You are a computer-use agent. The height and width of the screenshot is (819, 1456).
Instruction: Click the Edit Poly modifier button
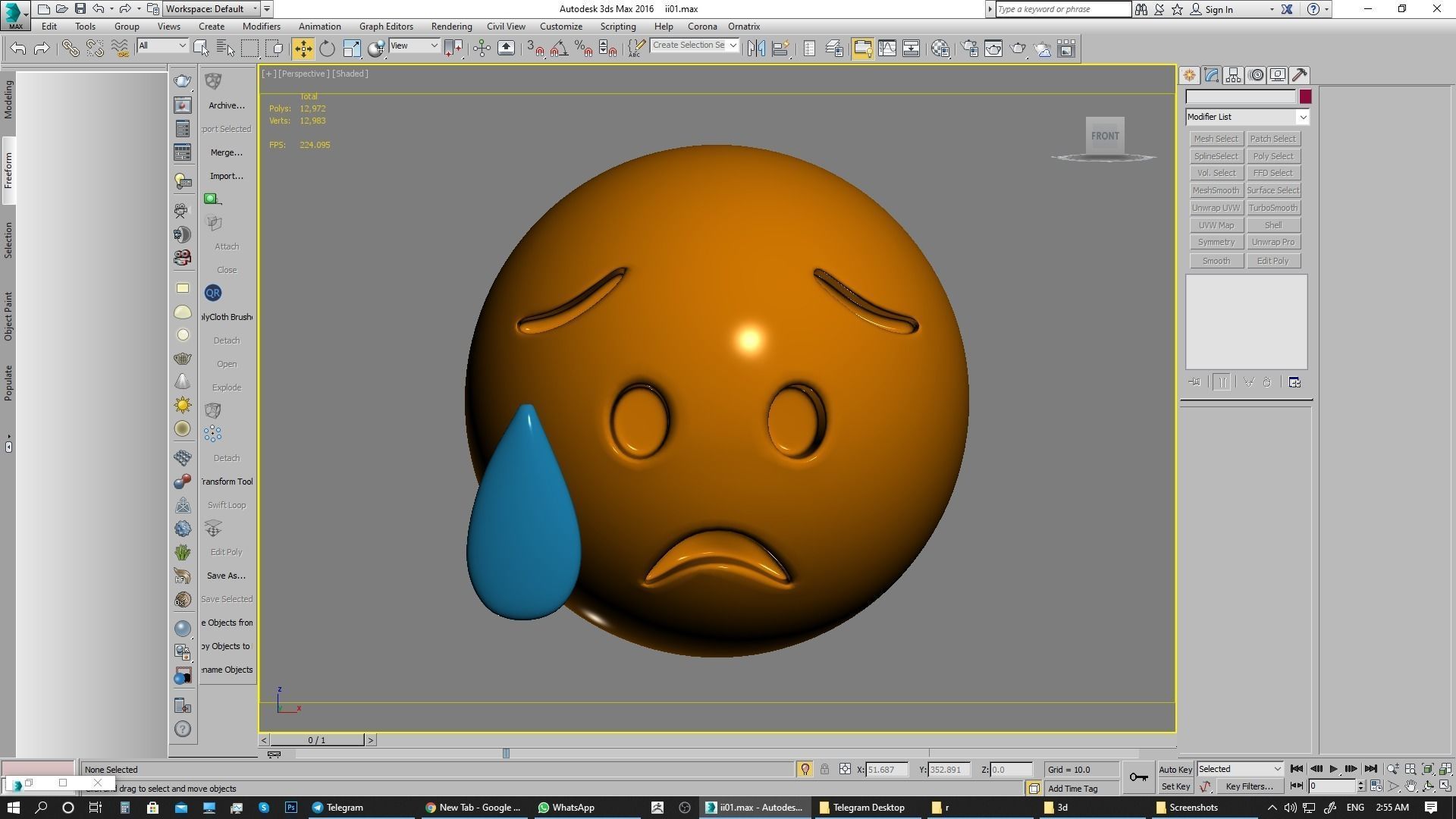(x=1273, y=261)
